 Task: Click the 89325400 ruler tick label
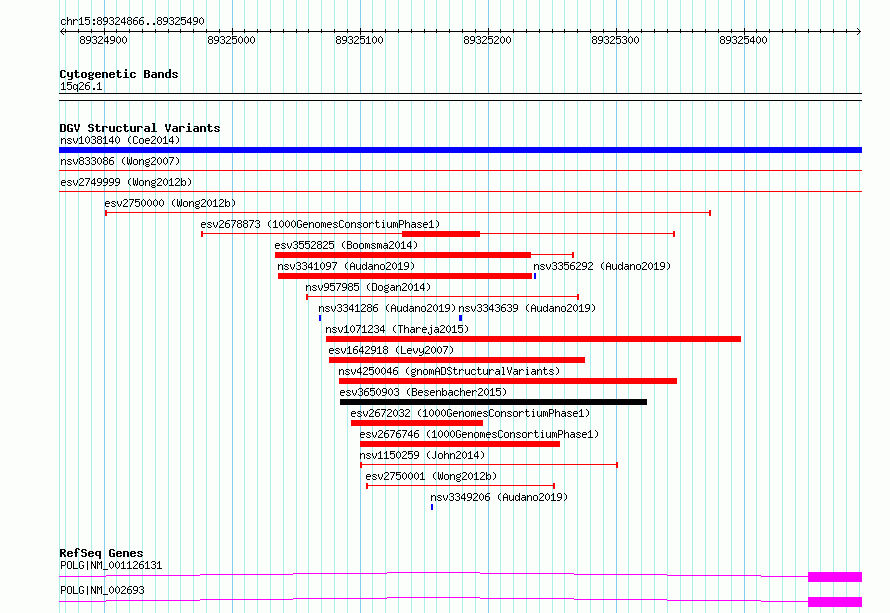pos(743,40)
